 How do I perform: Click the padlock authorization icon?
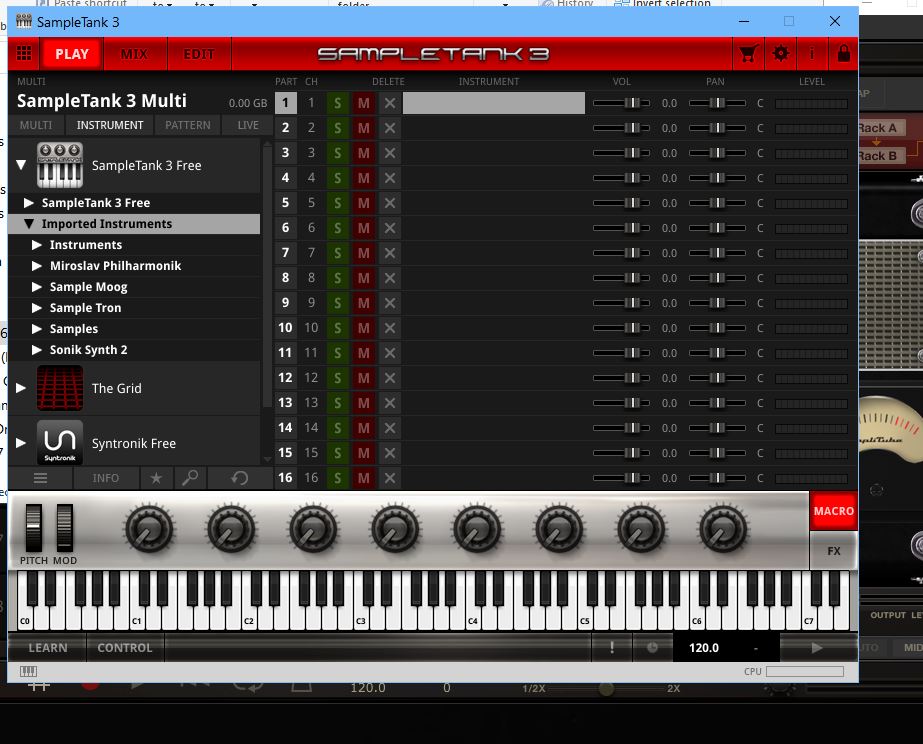[x=844, y=54]
